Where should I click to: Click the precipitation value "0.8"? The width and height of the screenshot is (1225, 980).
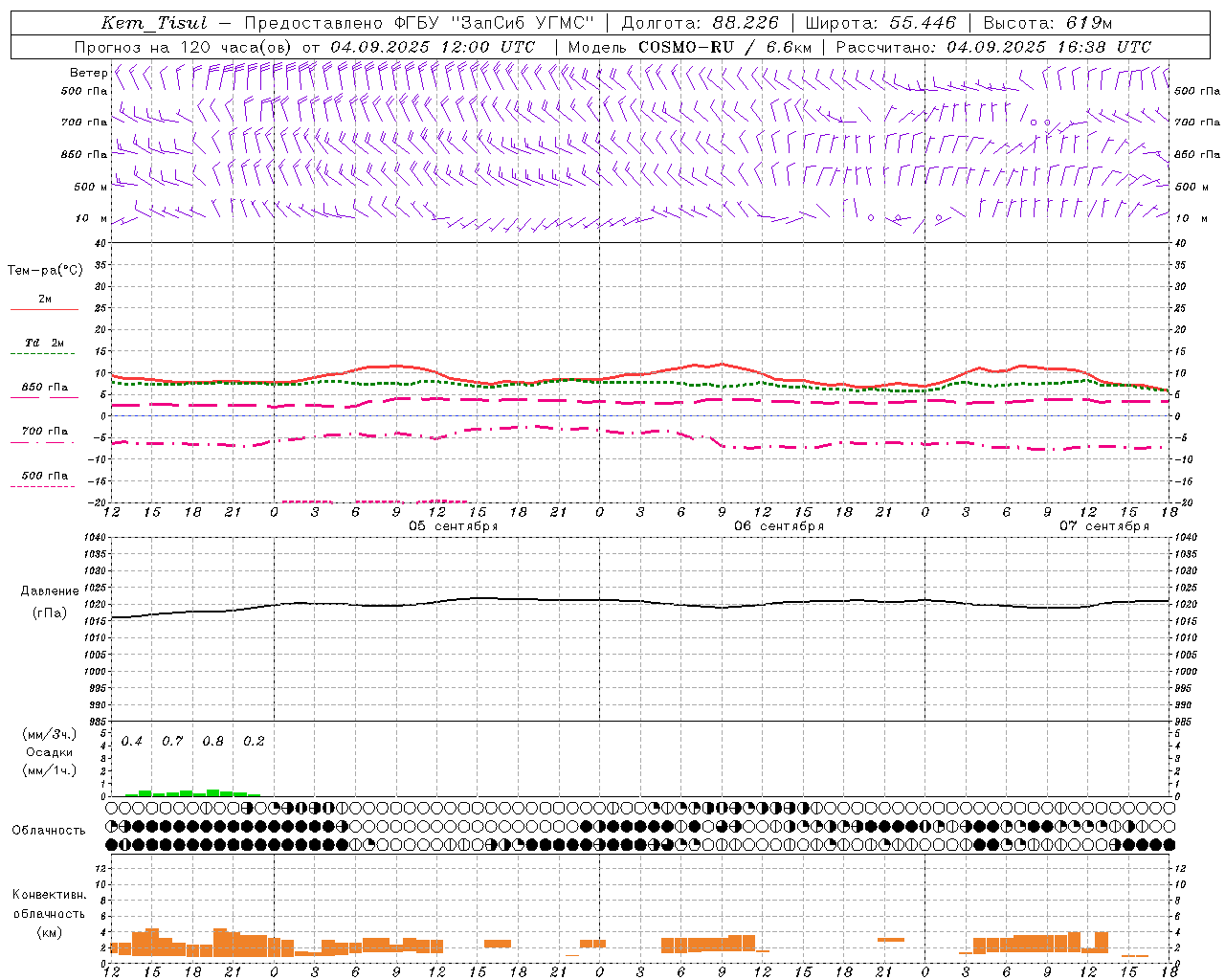213,742
